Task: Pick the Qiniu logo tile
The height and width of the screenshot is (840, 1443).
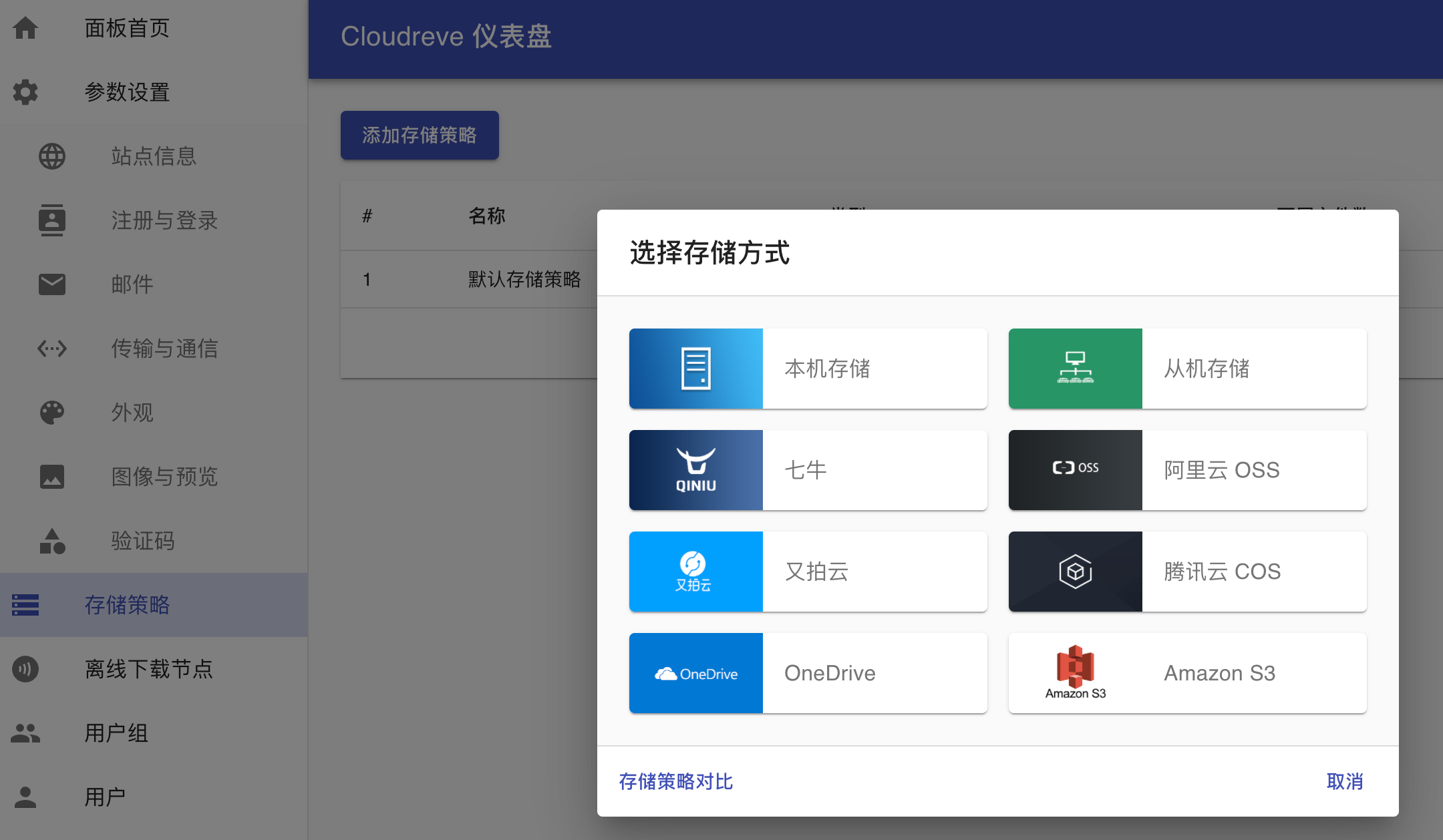Action: (695, 470)
